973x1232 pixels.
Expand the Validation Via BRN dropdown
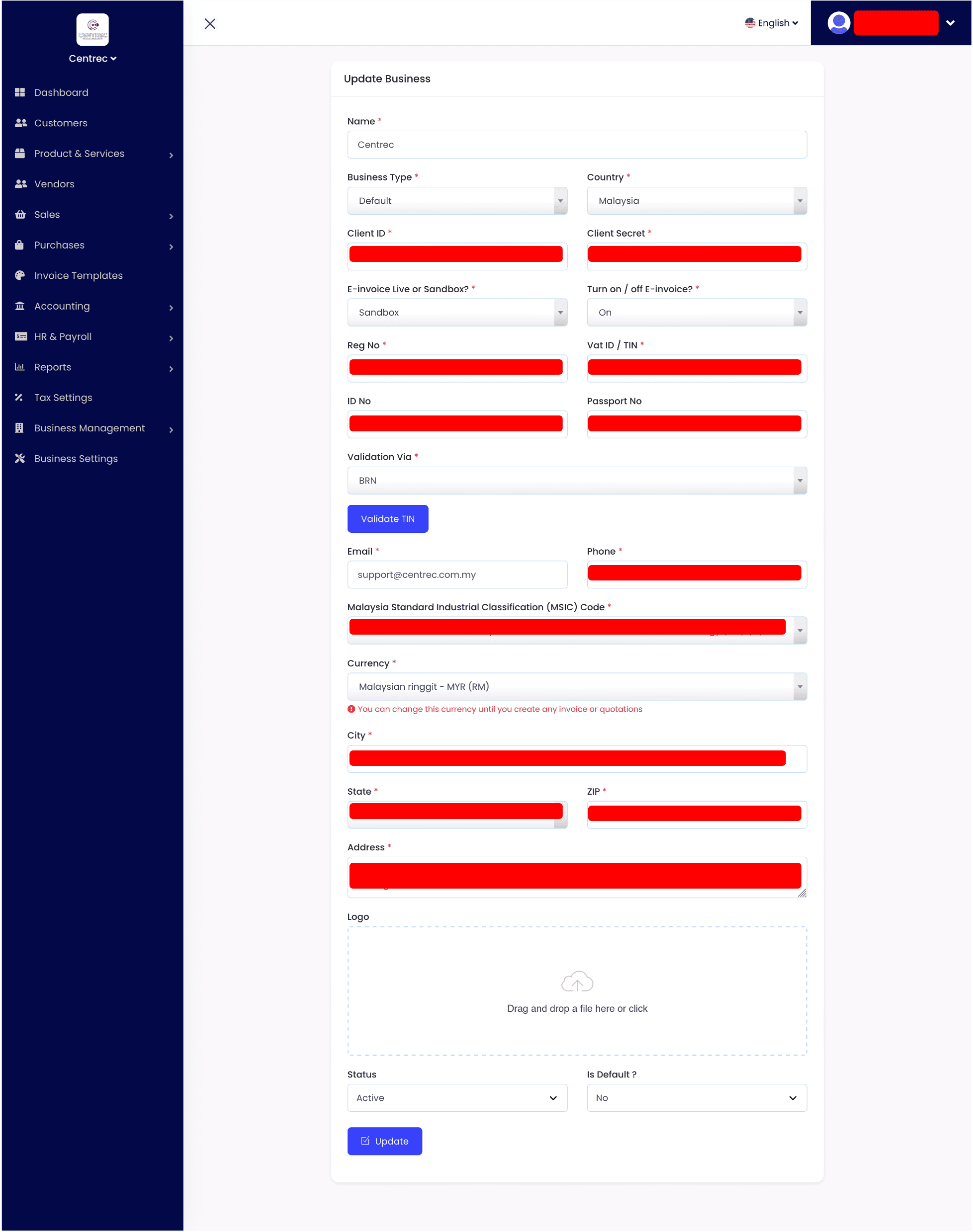[577, 481]
